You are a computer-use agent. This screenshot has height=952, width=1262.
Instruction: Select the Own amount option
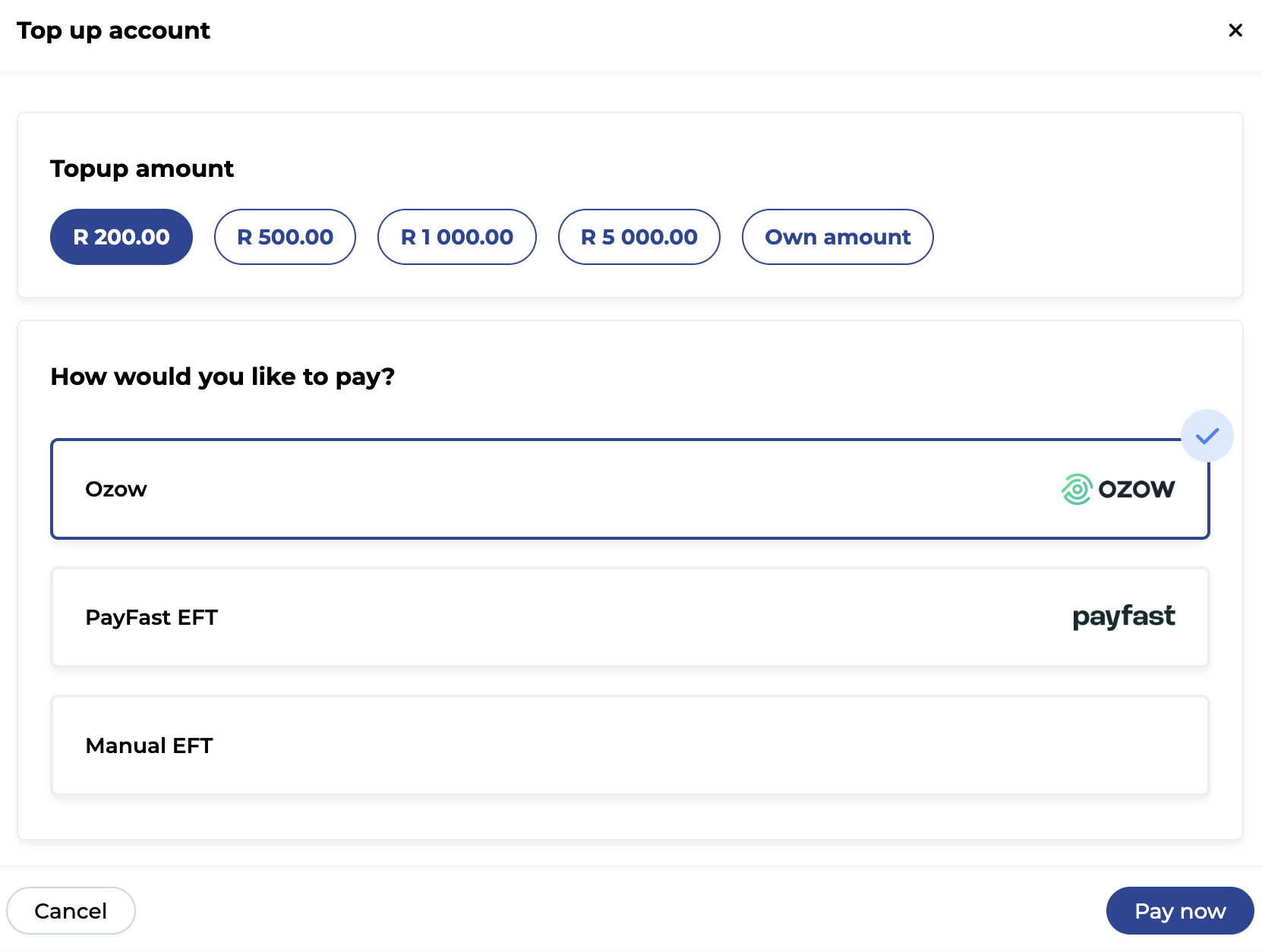tap(838, 237)
